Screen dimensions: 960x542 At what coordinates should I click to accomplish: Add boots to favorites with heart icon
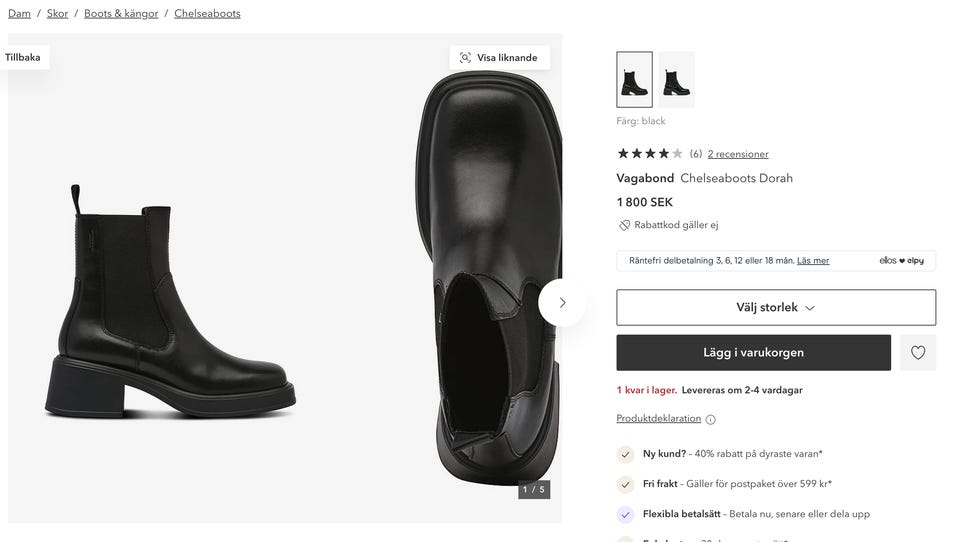pyautogui.click(x=917, y=353)
